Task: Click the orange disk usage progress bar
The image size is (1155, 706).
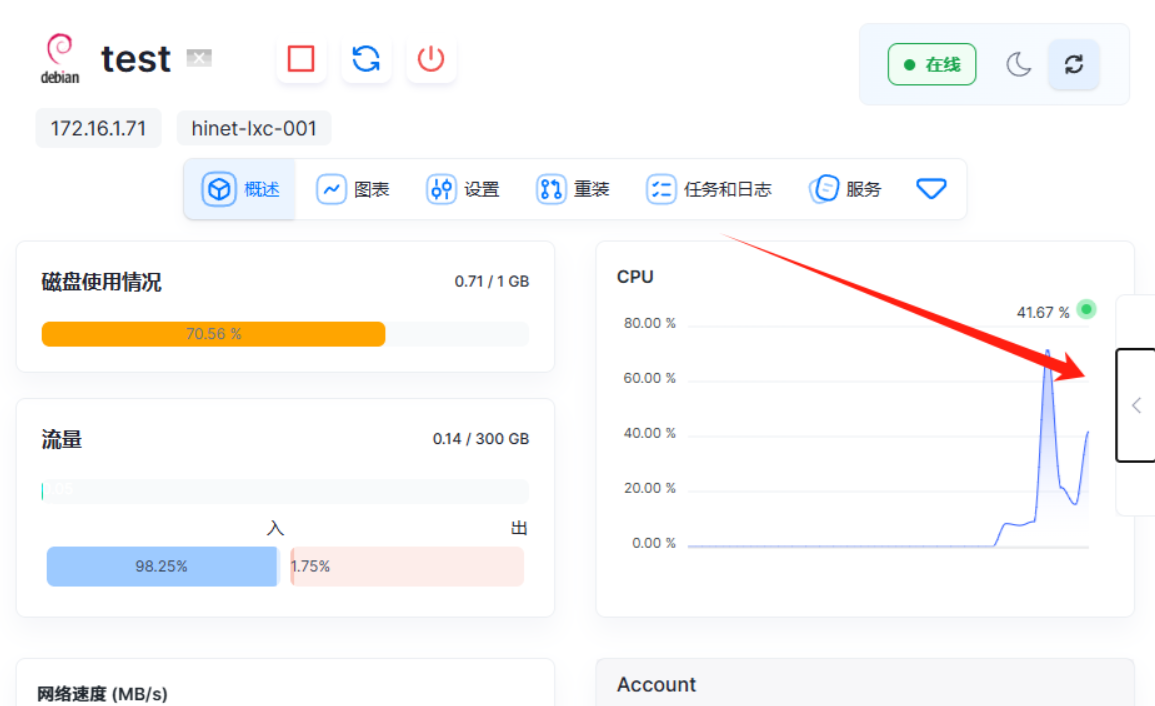Action: pos(213,334)
